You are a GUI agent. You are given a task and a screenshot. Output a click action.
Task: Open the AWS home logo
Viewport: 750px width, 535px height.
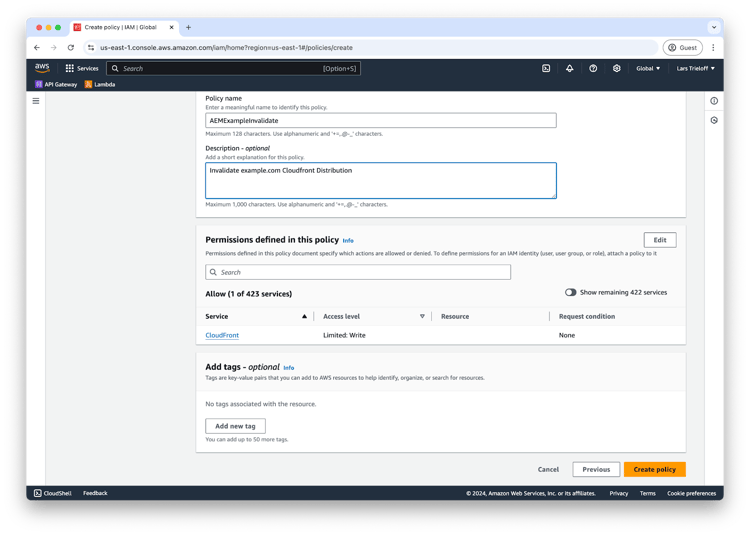(42, 68)
